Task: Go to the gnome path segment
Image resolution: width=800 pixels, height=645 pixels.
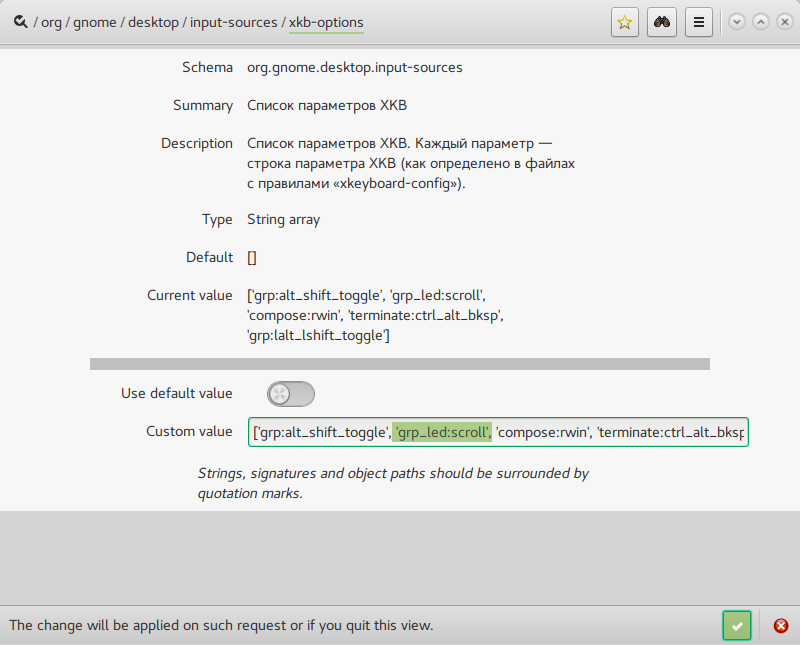Action: pyautogui.click(x=95, y=22)
